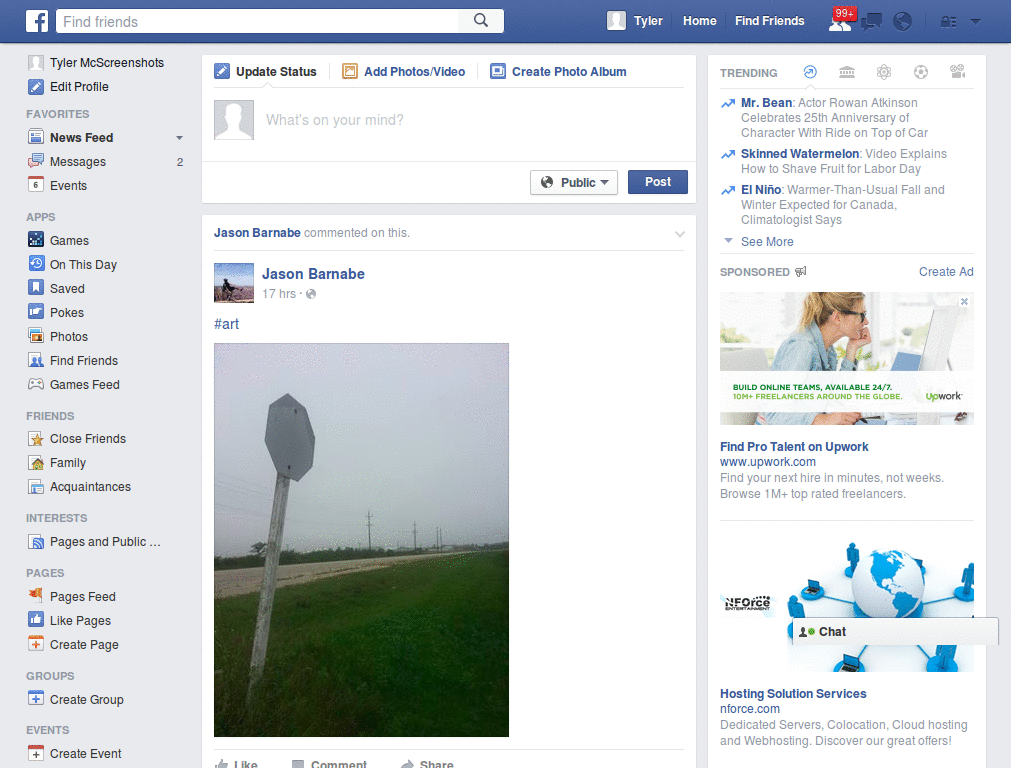Click the What's on your mind field
The width and height of the screenshot is (1024, 768).
pos(340,120)
